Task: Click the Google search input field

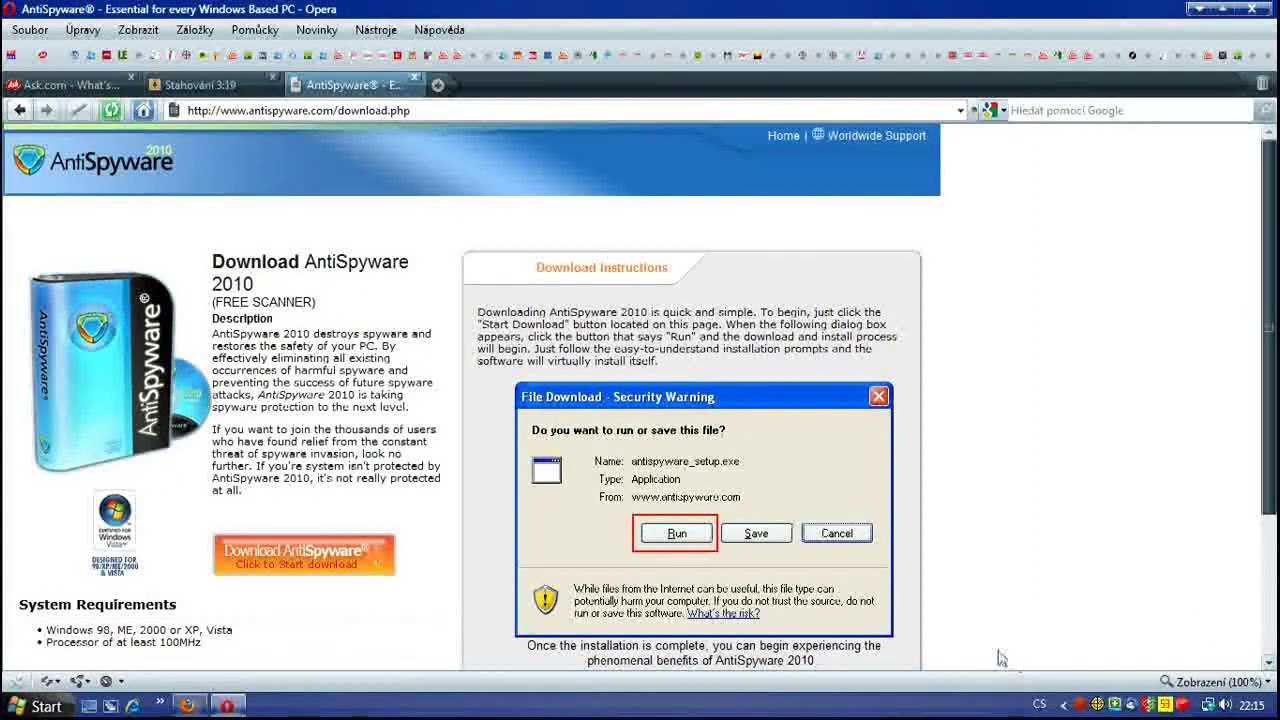Action: (1130, 110)
